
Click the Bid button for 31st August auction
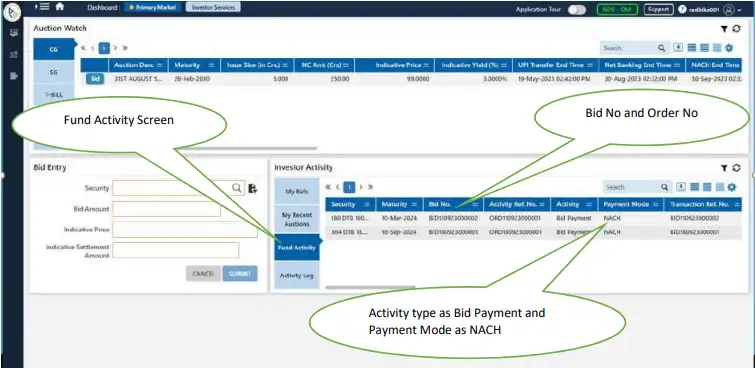[x=95, y=79]
